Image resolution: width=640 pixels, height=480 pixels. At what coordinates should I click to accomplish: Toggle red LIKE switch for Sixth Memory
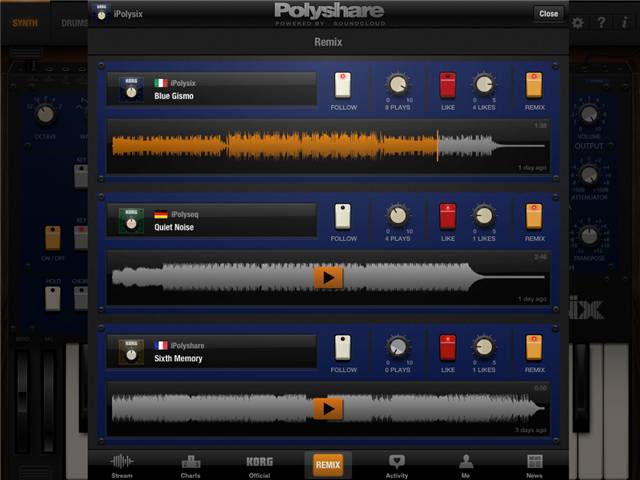coord(448,348)
